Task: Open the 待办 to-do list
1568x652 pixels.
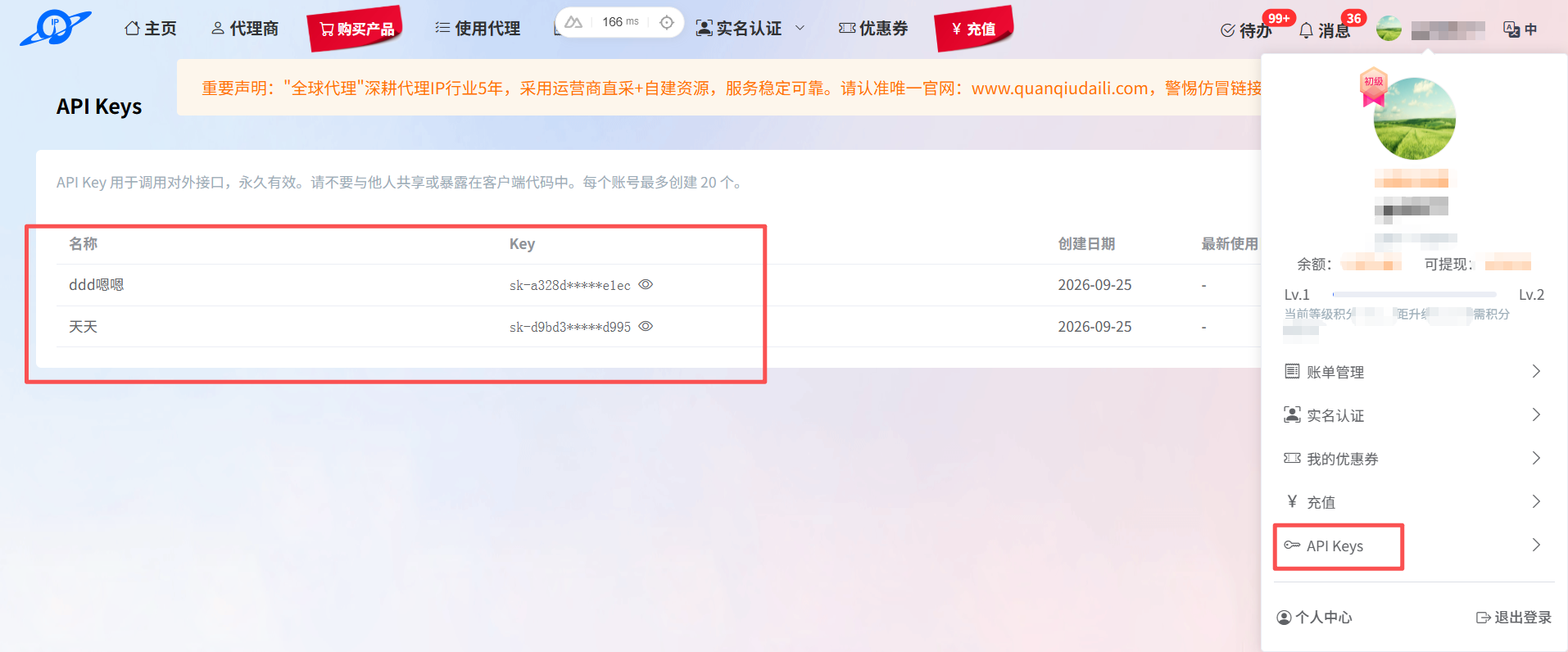Action: 1246,30
